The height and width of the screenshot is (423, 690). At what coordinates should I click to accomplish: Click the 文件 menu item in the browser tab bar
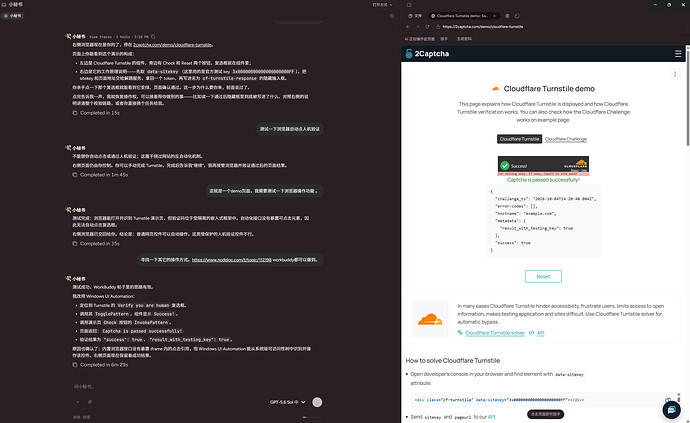415,16
